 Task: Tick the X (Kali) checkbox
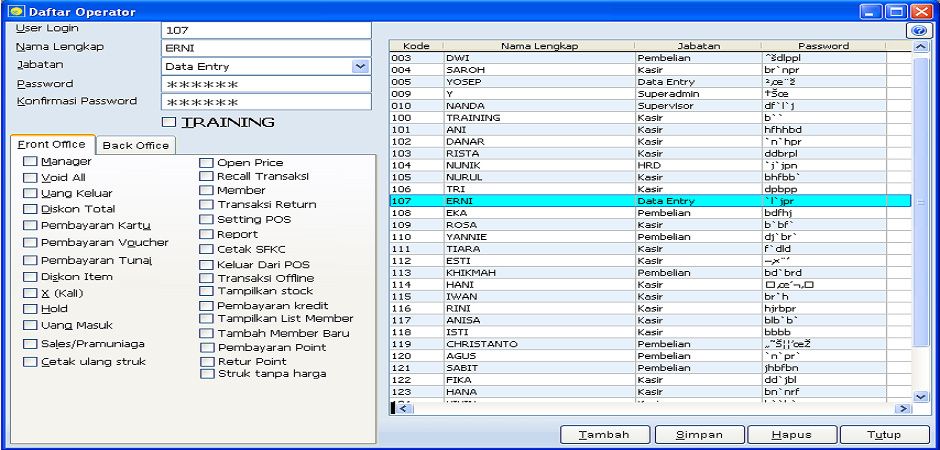point(29,293)
